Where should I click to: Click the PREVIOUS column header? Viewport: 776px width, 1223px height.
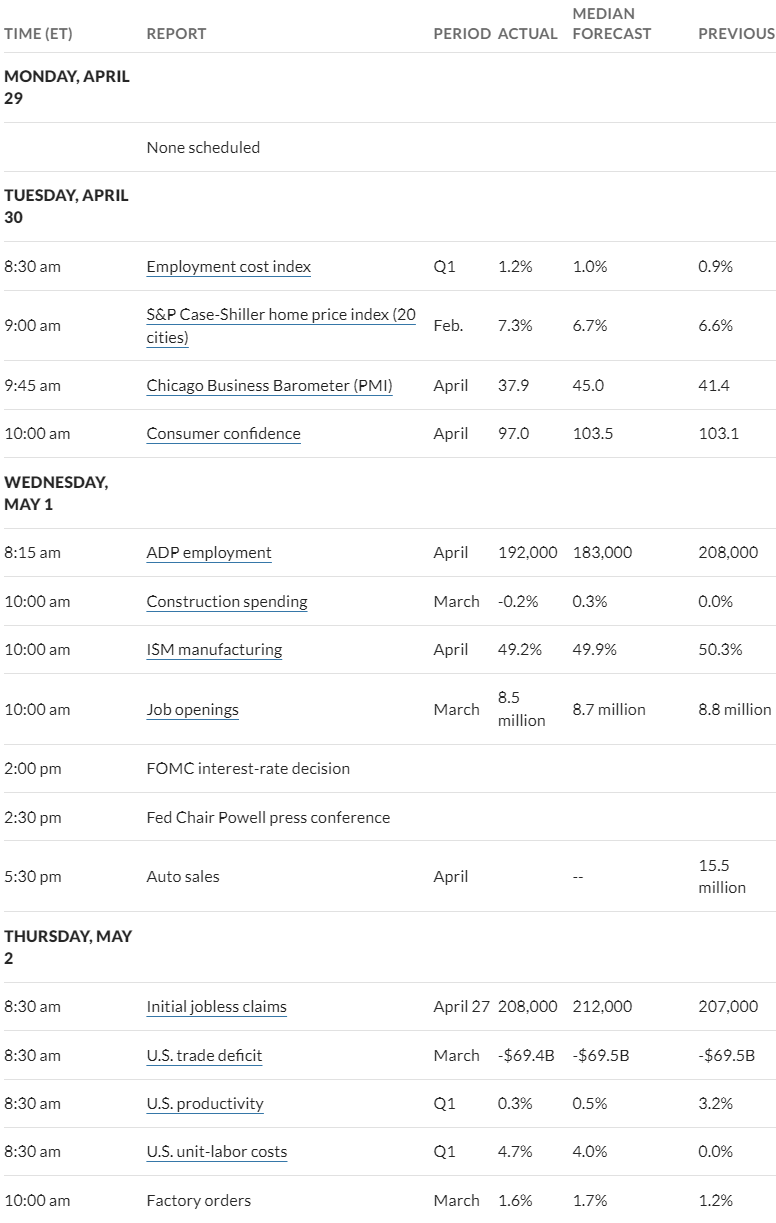(x=736, y=34)
